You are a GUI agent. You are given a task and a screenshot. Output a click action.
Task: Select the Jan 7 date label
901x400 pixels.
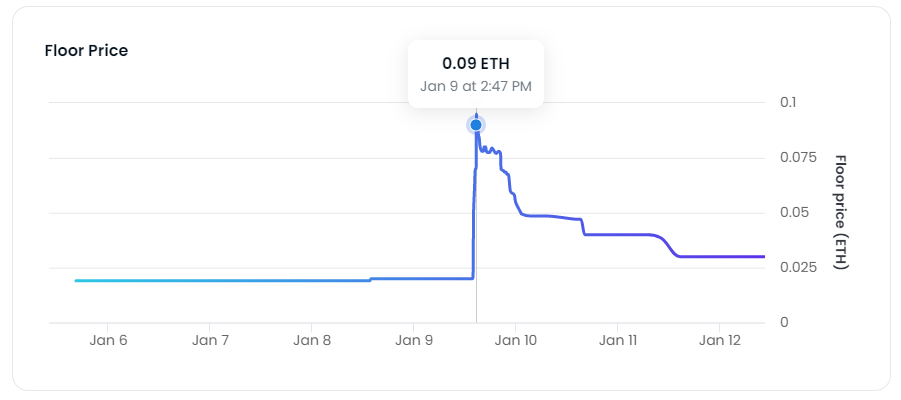pos(210,341)
